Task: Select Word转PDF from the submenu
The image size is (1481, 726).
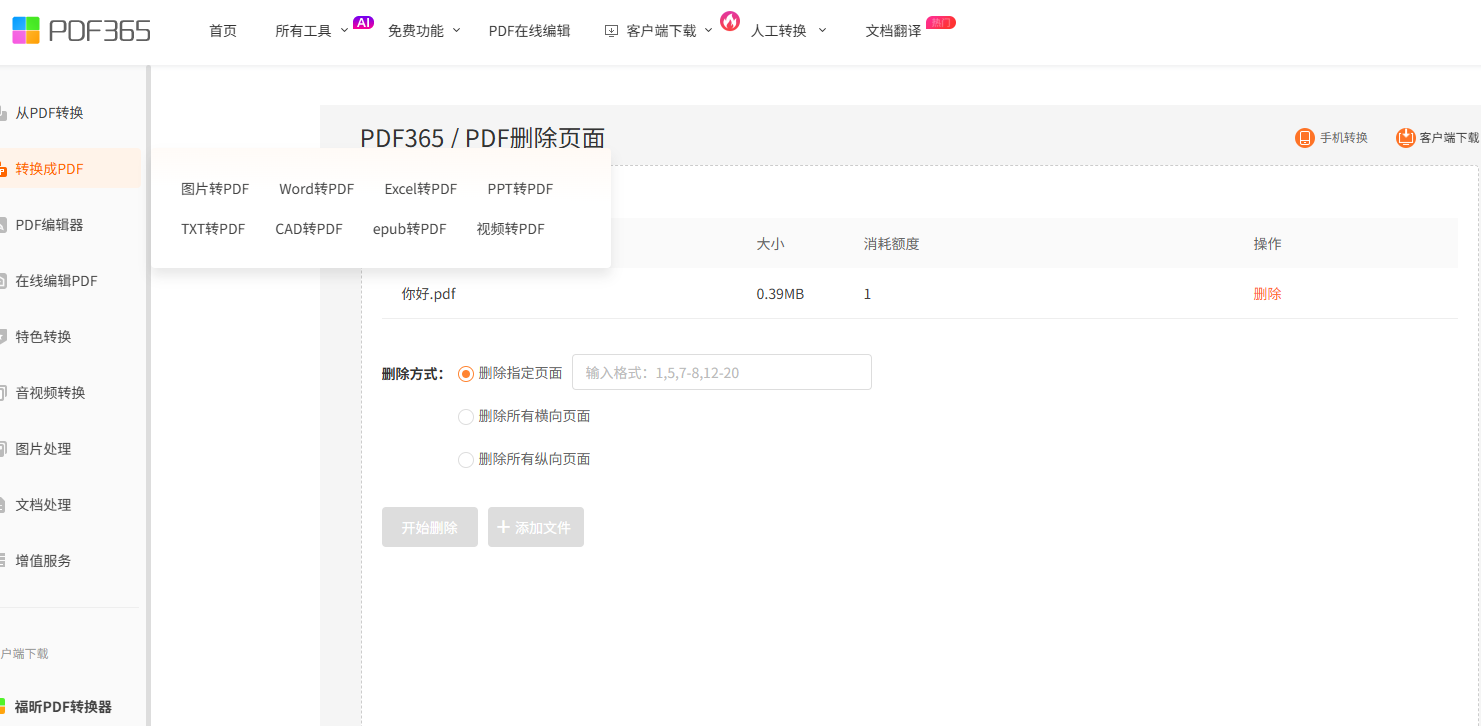Action: 316,189
